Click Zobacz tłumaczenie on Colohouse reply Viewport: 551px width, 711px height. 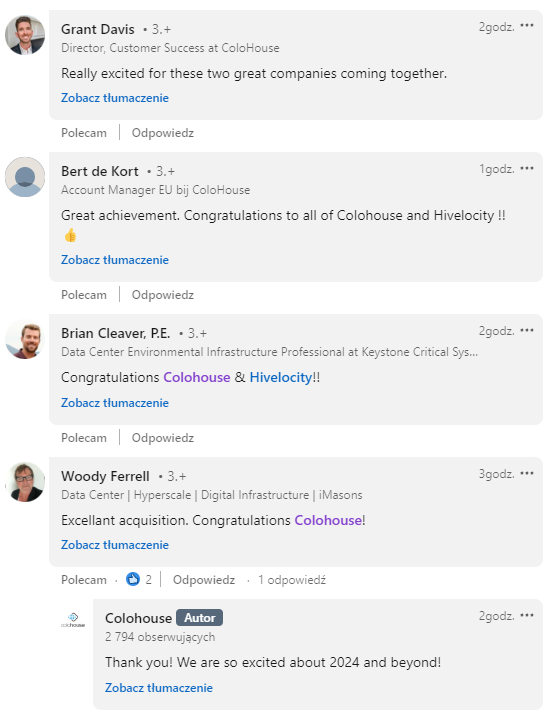[x=159, y=688]
